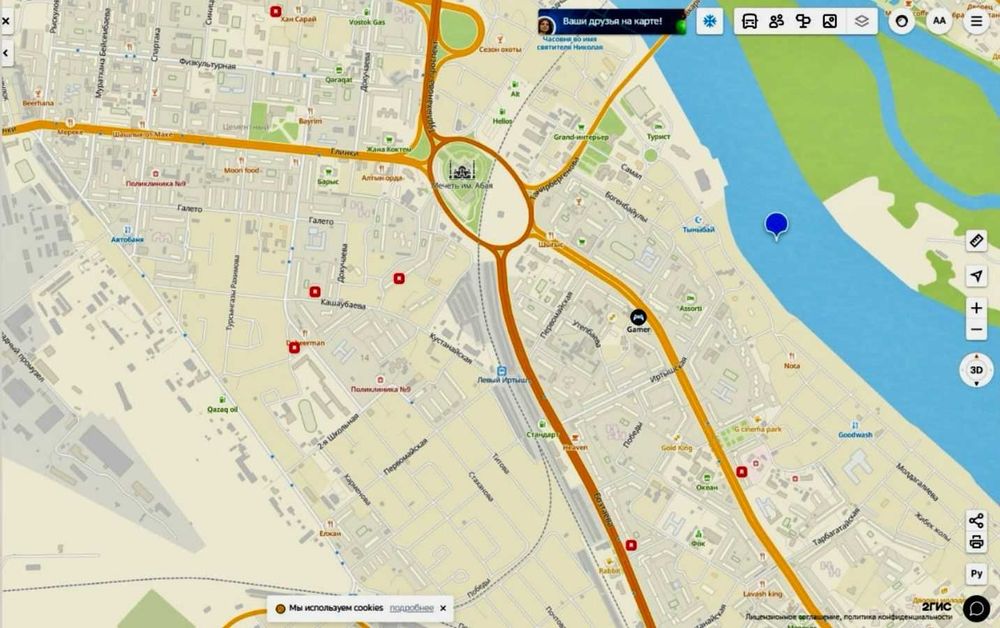Open the public transport layer

click(750, 22)
